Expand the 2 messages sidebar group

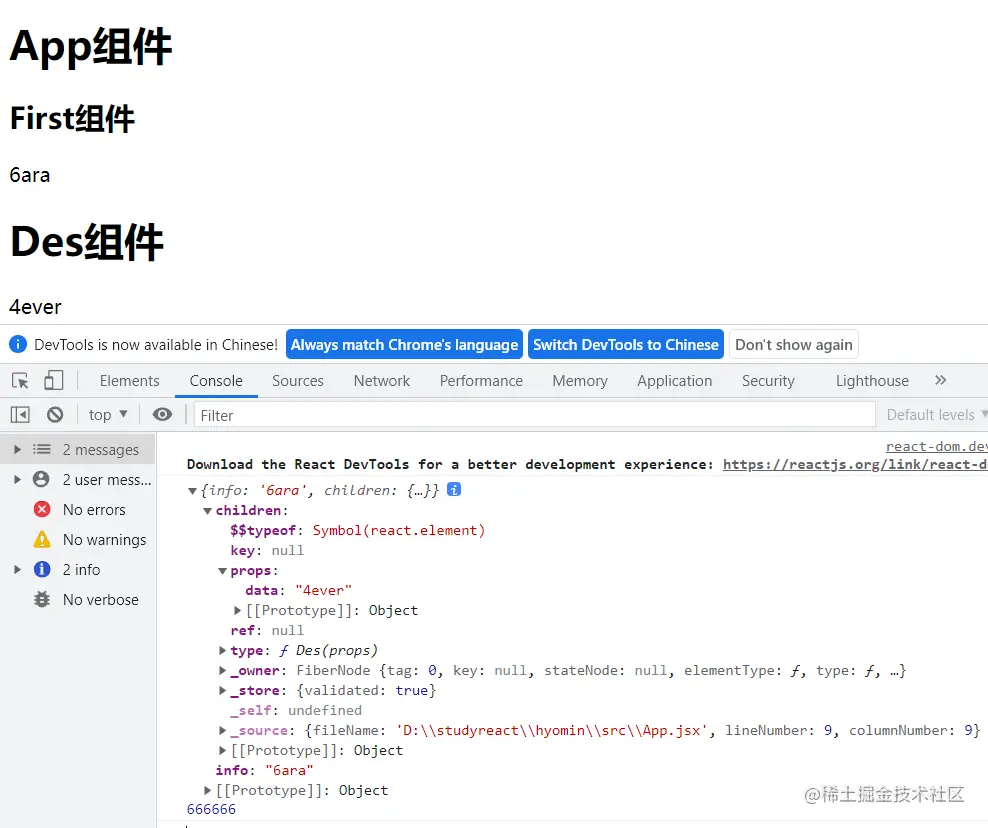[18, 449]
